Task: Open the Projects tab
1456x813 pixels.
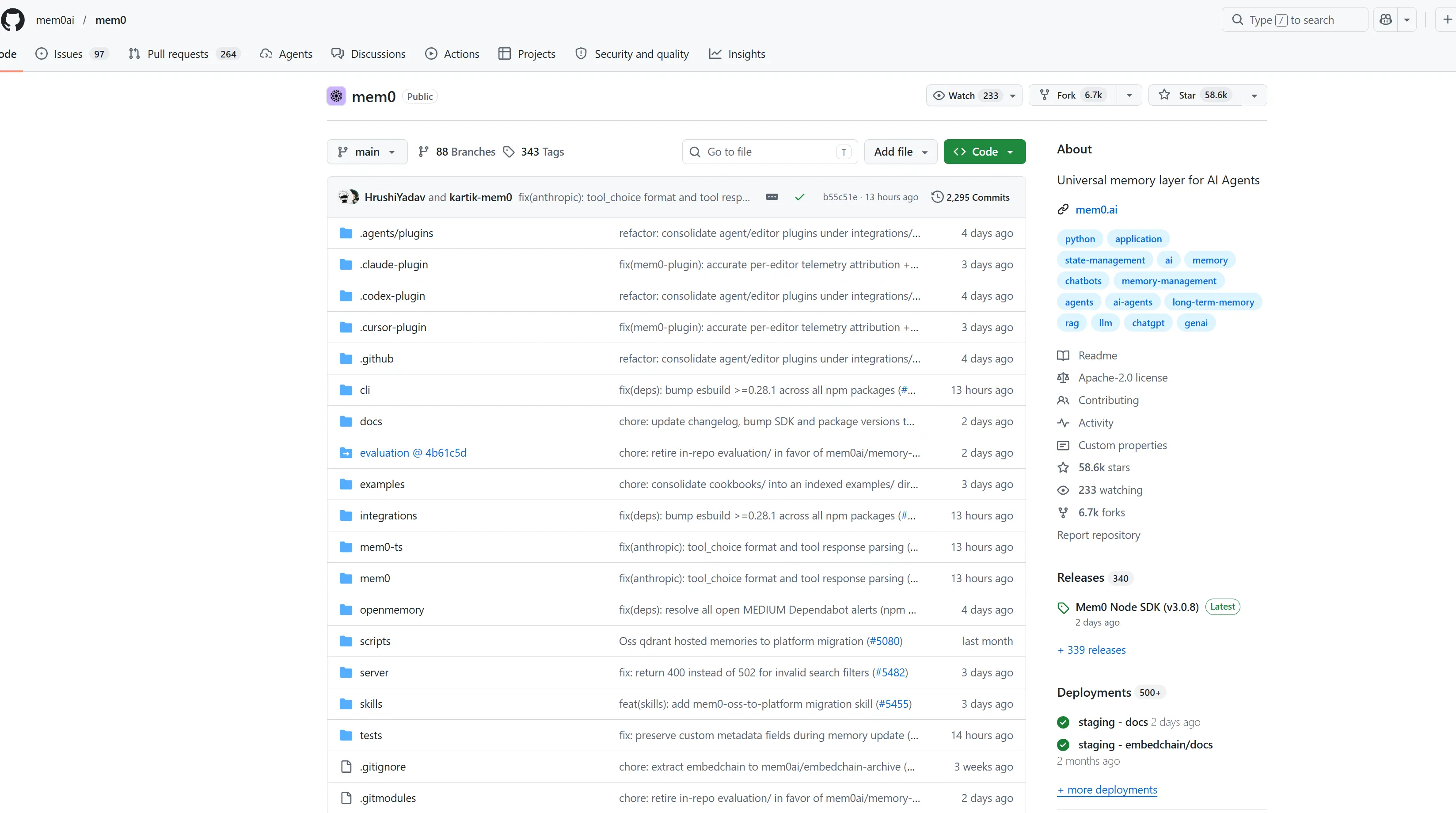Action: pos(527,53)
